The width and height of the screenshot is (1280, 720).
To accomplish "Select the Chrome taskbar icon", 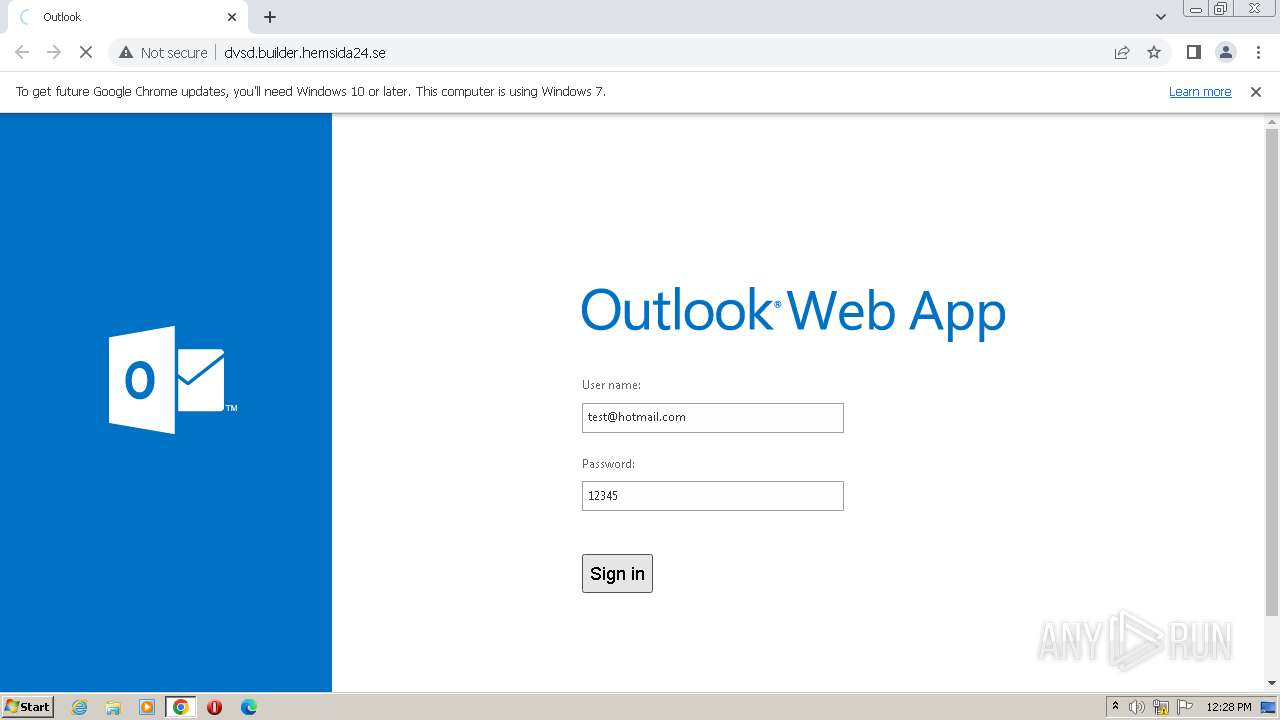I will pyautogui.click(x=181, y=707).
